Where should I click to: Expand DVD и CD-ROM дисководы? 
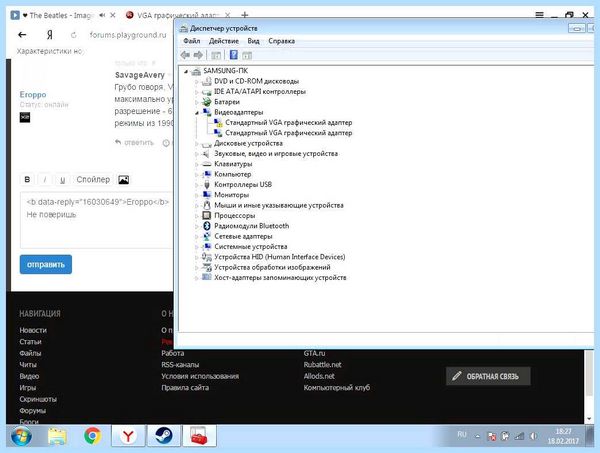[197, 81]
